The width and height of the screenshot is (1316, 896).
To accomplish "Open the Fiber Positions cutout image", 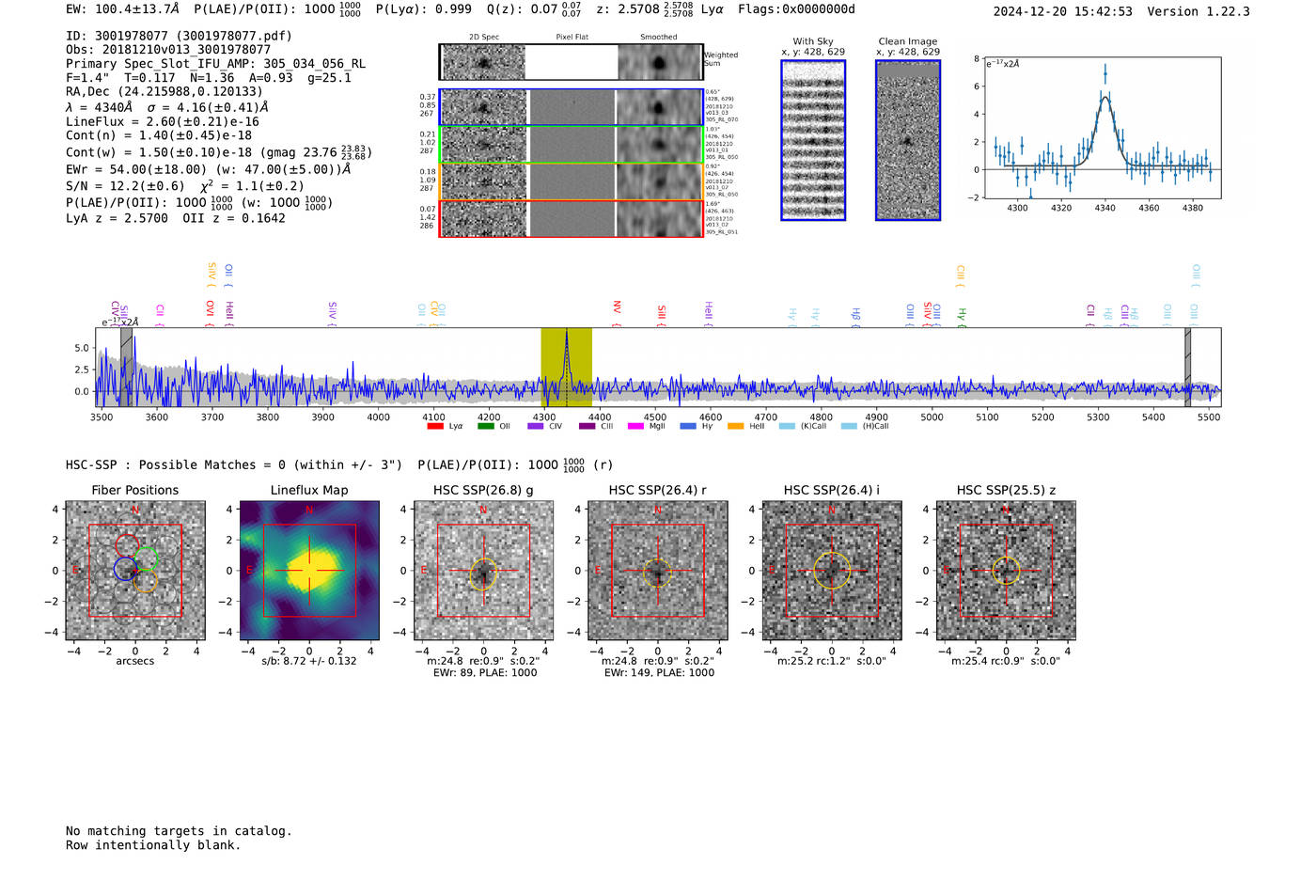I will coord(135,571).
